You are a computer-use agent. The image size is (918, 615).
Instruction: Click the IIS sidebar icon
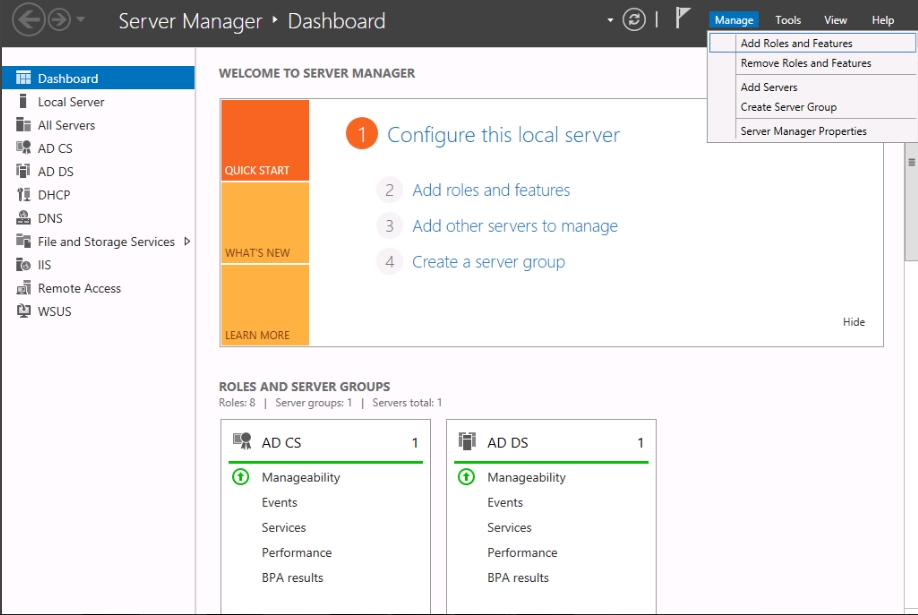click(x=23, y=265)
